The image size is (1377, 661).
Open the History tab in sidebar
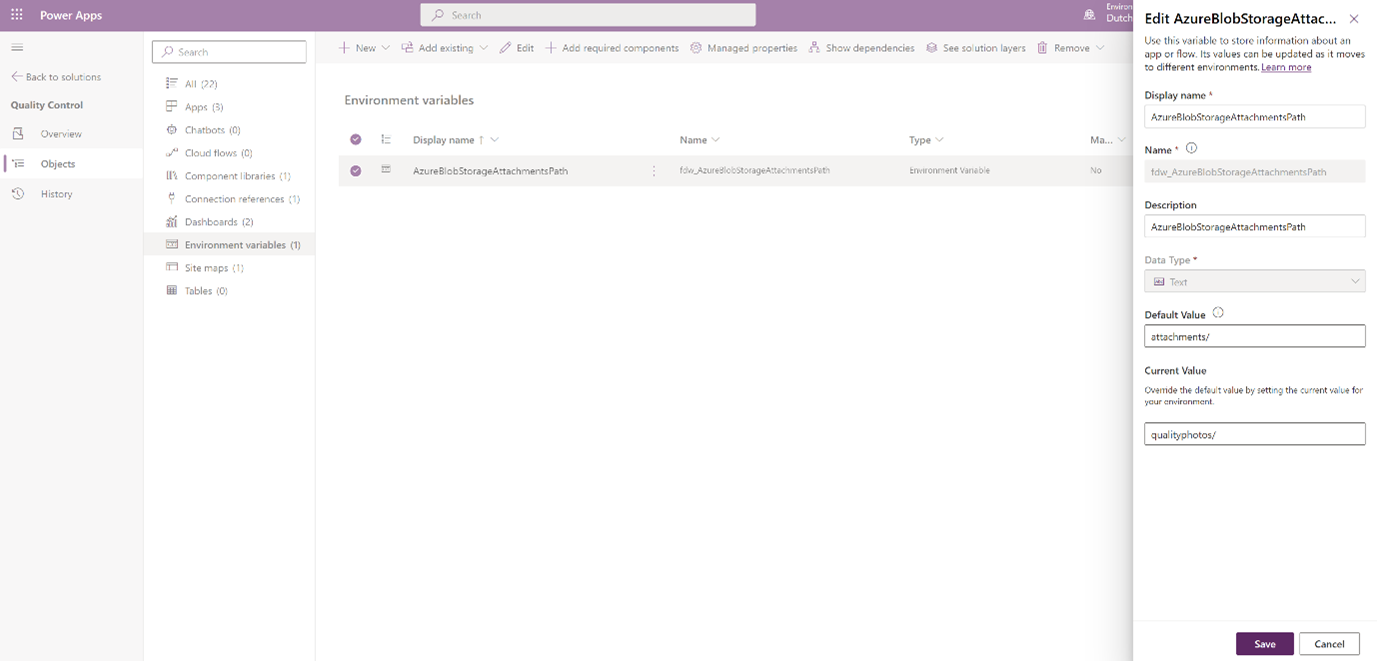[x=56, y=194]
